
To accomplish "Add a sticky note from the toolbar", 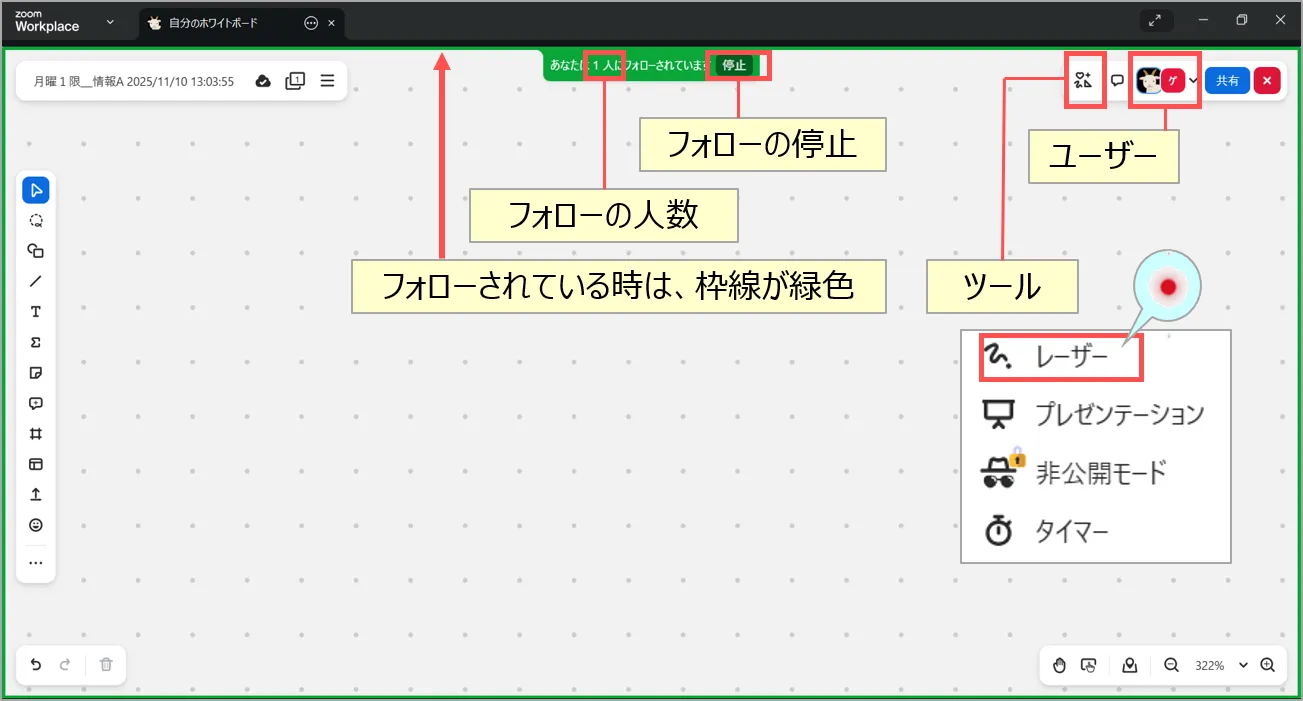I will pyautogui.click(x=36, y=373).
